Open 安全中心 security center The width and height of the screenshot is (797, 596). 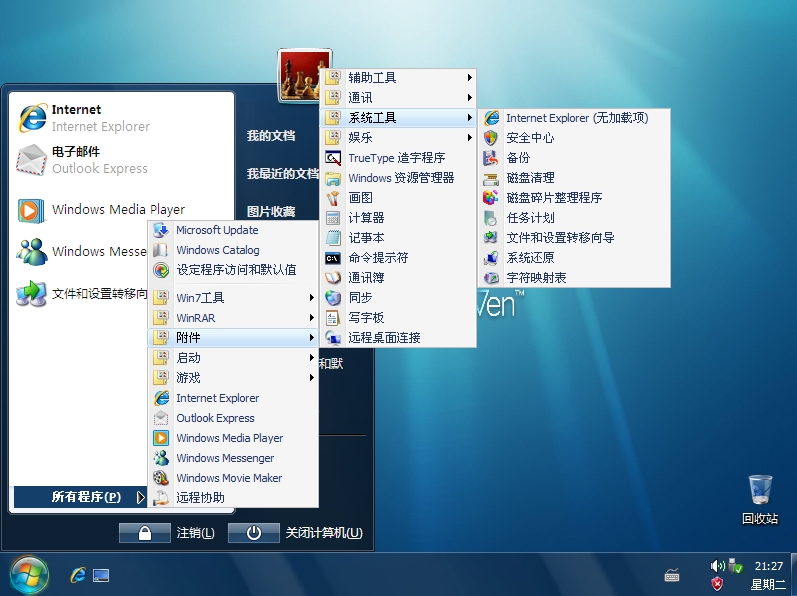pyautogui.click(x=574, y=138)
